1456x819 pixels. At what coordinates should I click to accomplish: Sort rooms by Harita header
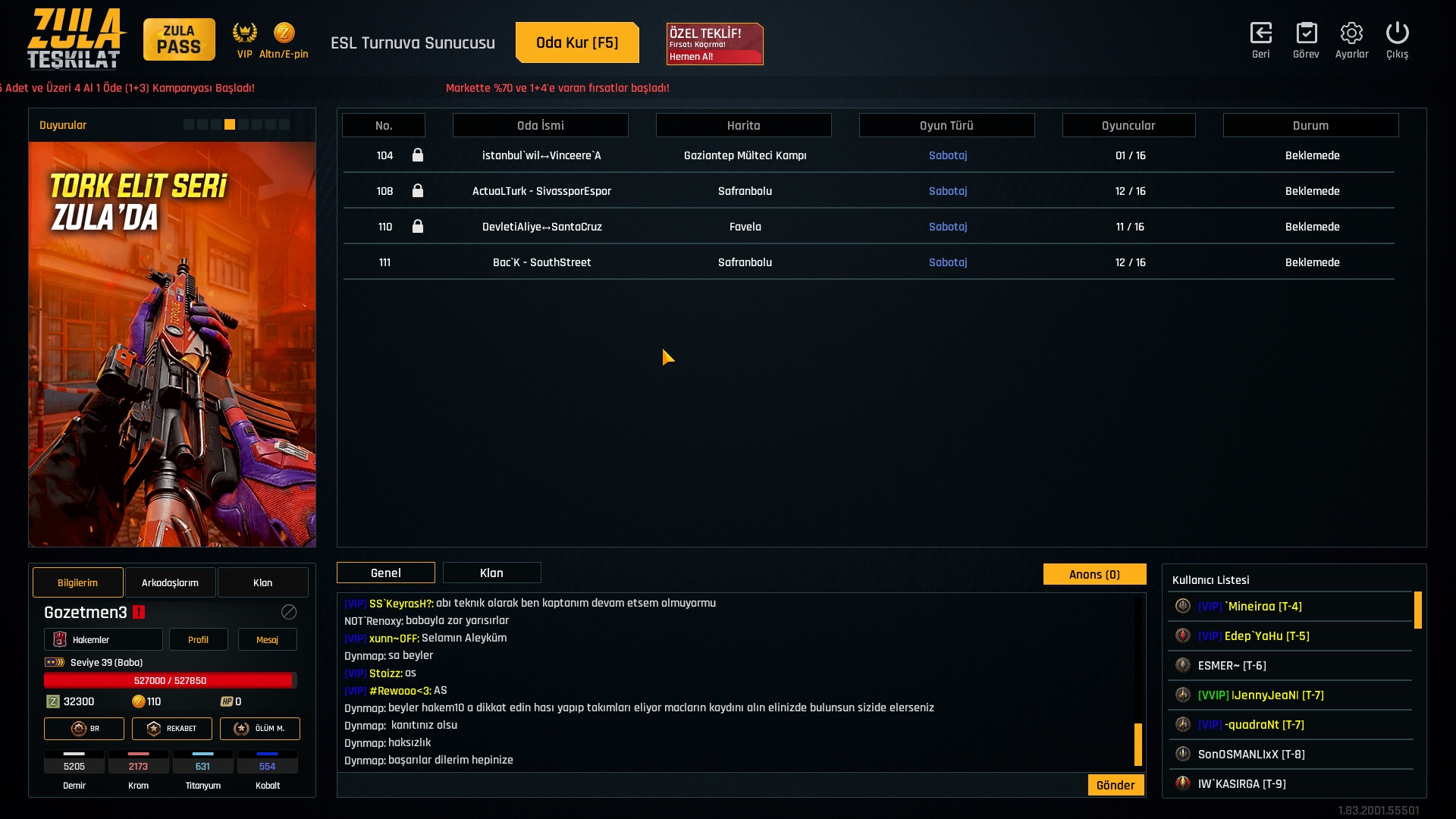[x=744, y=125]
